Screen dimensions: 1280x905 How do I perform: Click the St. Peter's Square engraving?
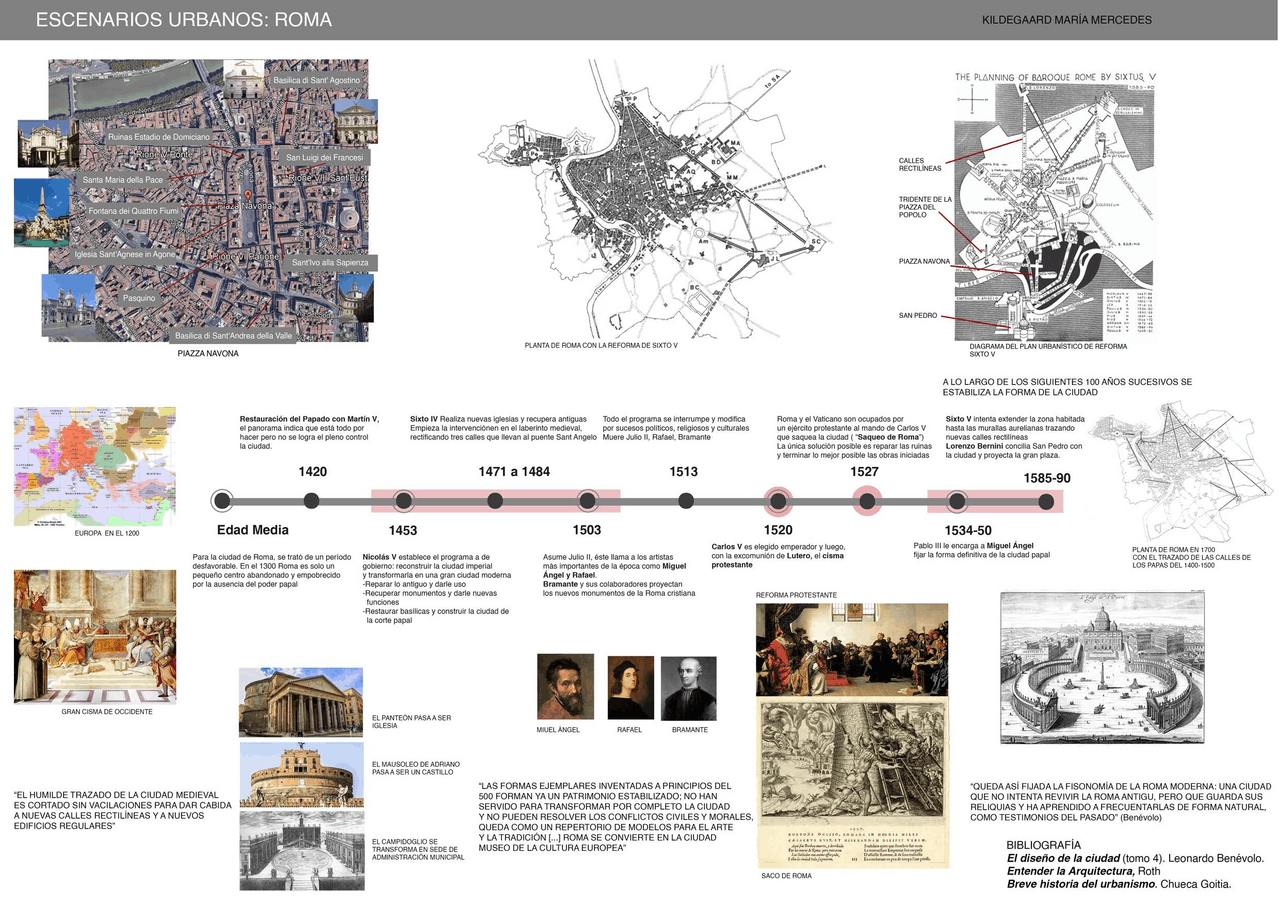pyautogui.click(x=1100, y=667)
